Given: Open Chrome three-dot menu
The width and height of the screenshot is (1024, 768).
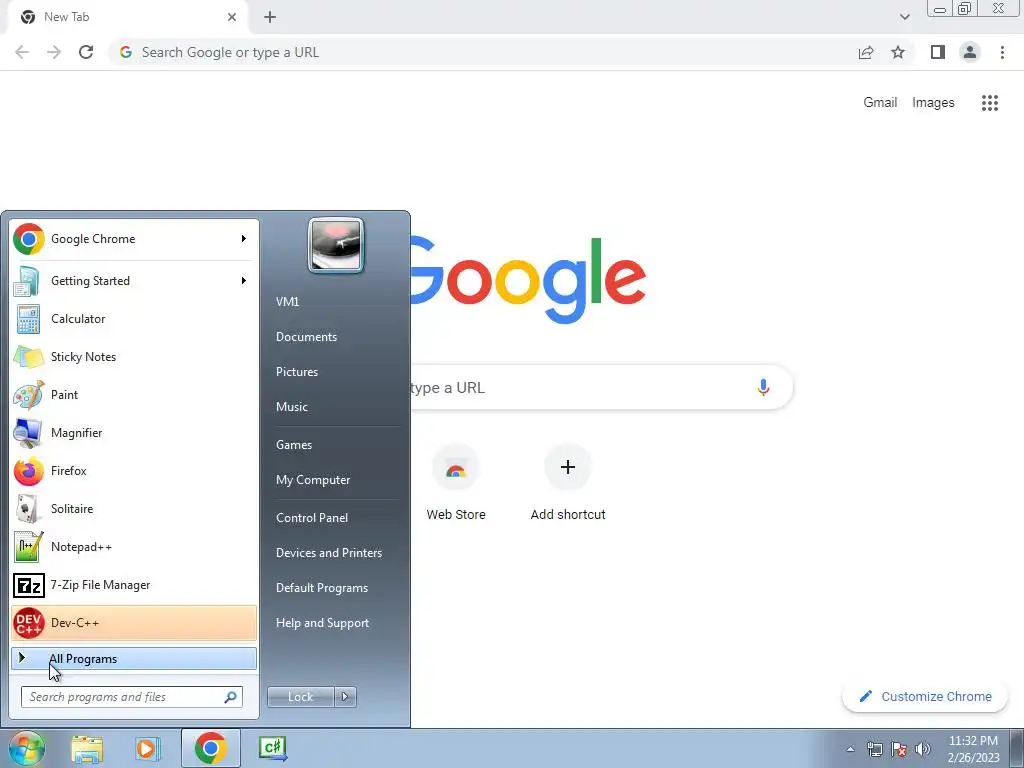Looking at the screenshot, I should [x=1002, y=52].
